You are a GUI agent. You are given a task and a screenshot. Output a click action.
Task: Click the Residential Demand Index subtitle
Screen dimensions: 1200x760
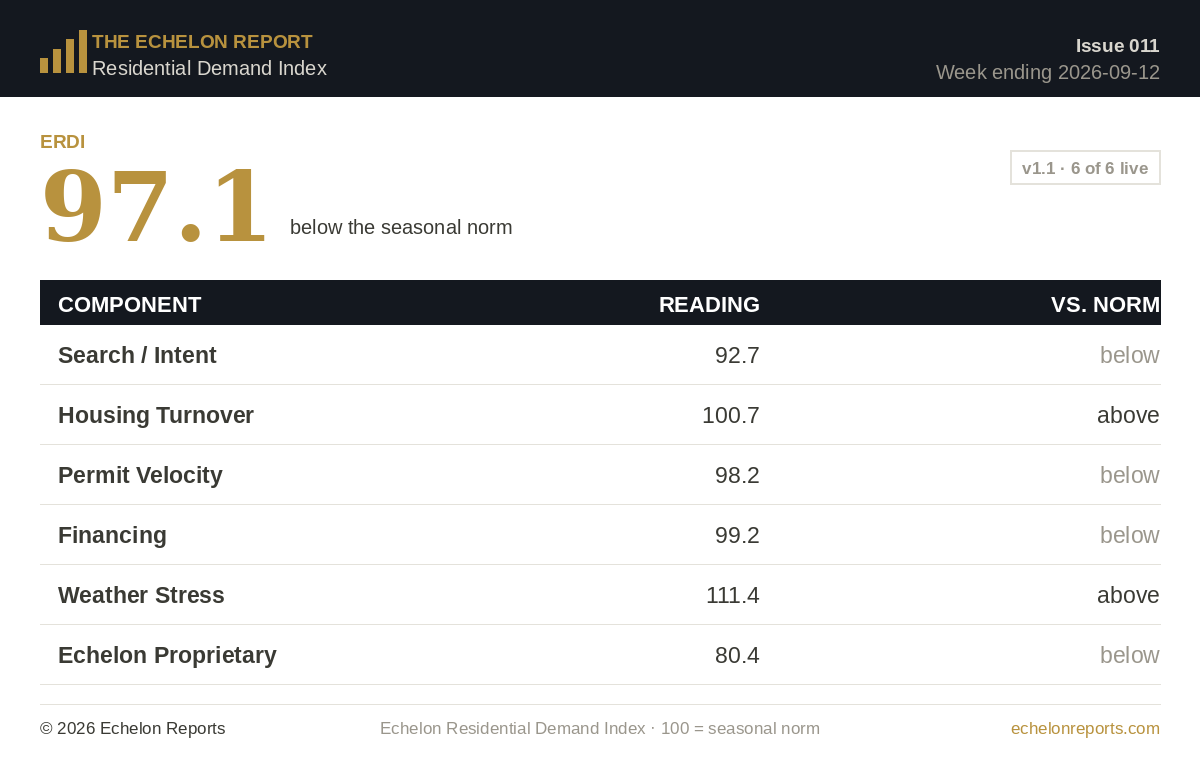tap(209, 68)
